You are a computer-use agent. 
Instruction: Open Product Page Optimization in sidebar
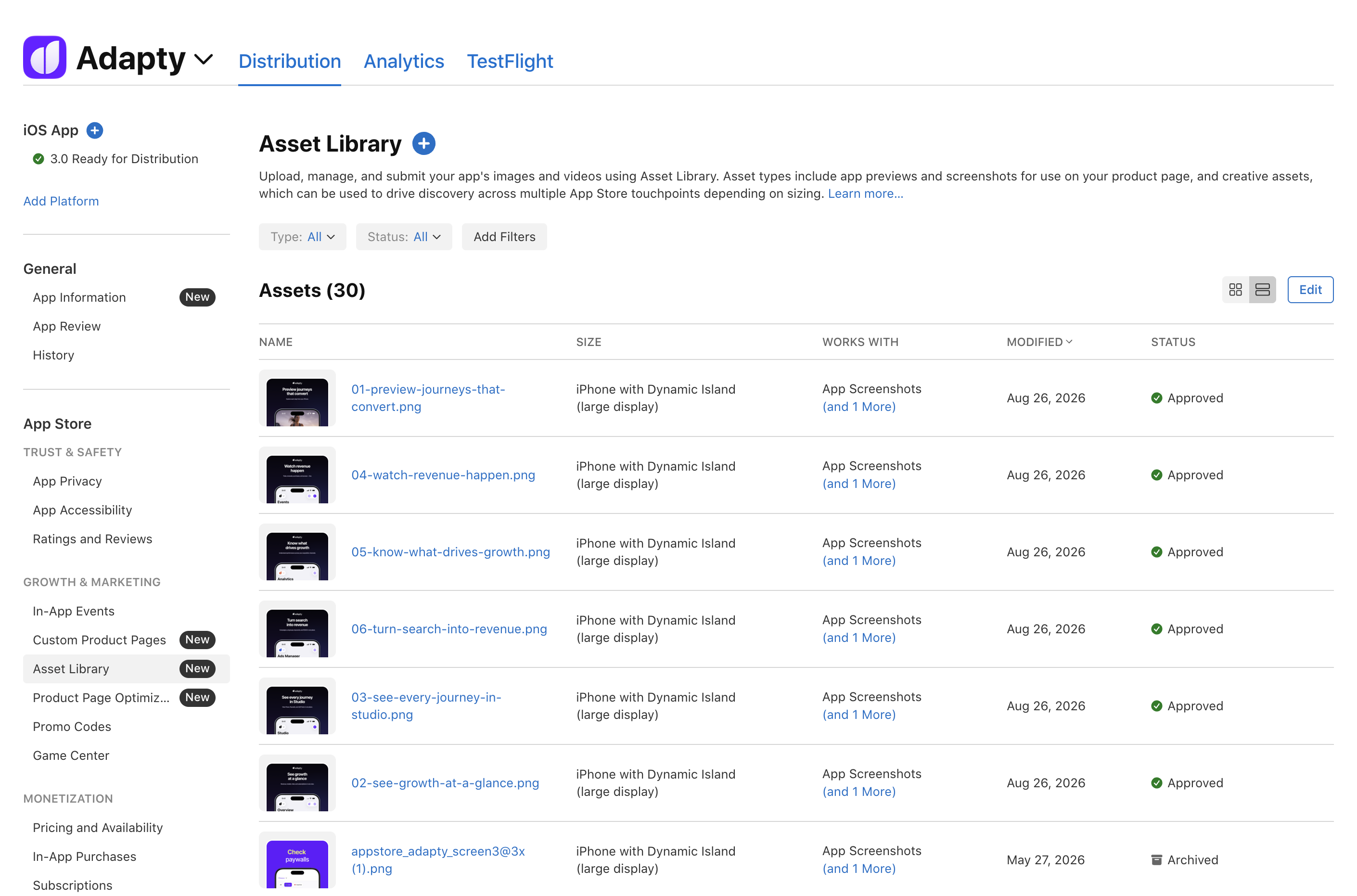(101, 698)
